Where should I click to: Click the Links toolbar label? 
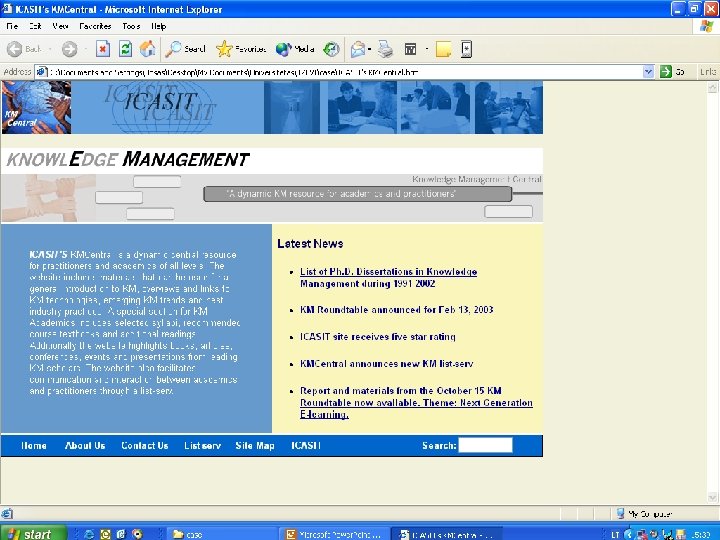708,72
